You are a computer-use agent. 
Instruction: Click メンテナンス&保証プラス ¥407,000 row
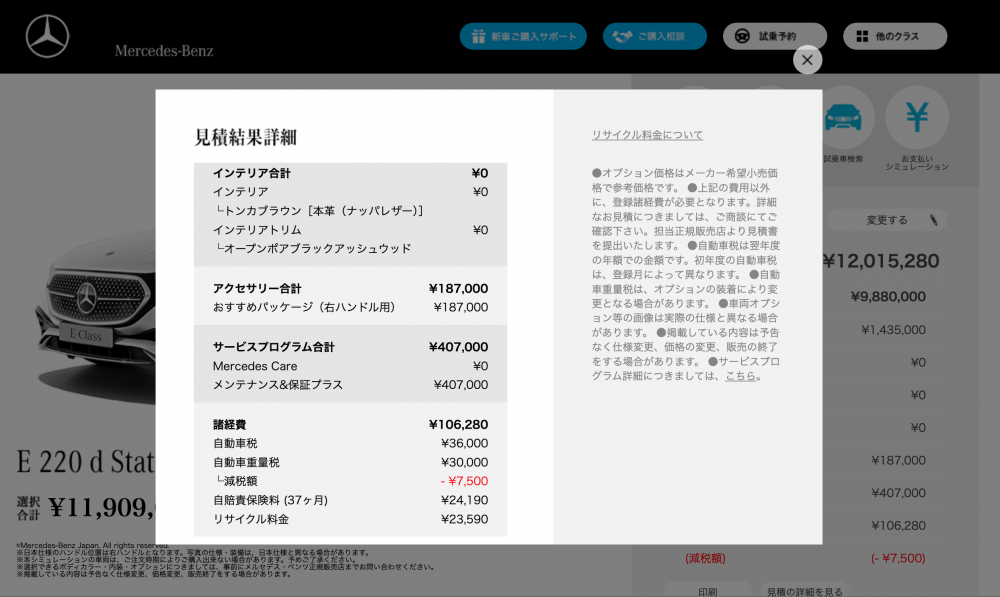point(350,385)
